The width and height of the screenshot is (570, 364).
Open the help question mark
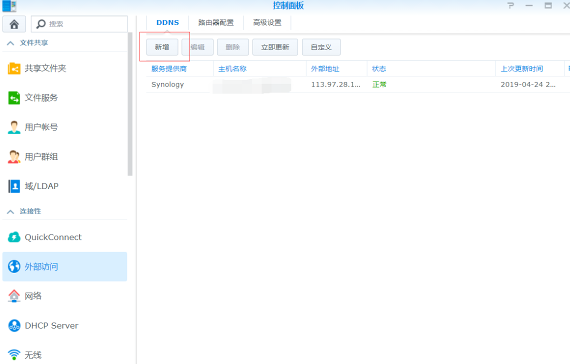point(511,5)
